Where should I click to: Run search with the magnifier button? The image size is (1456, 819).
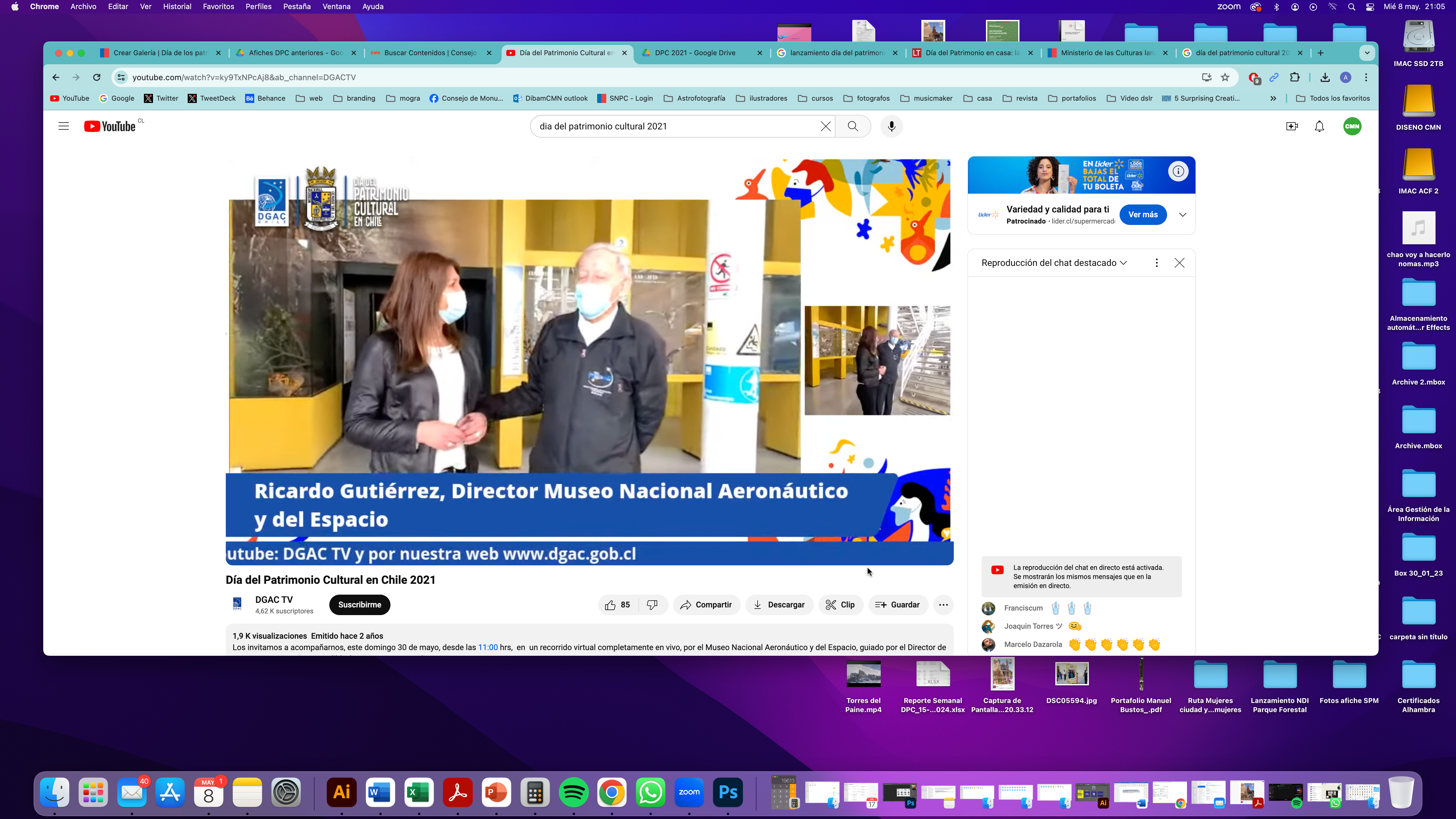click(x=852, y=126)
